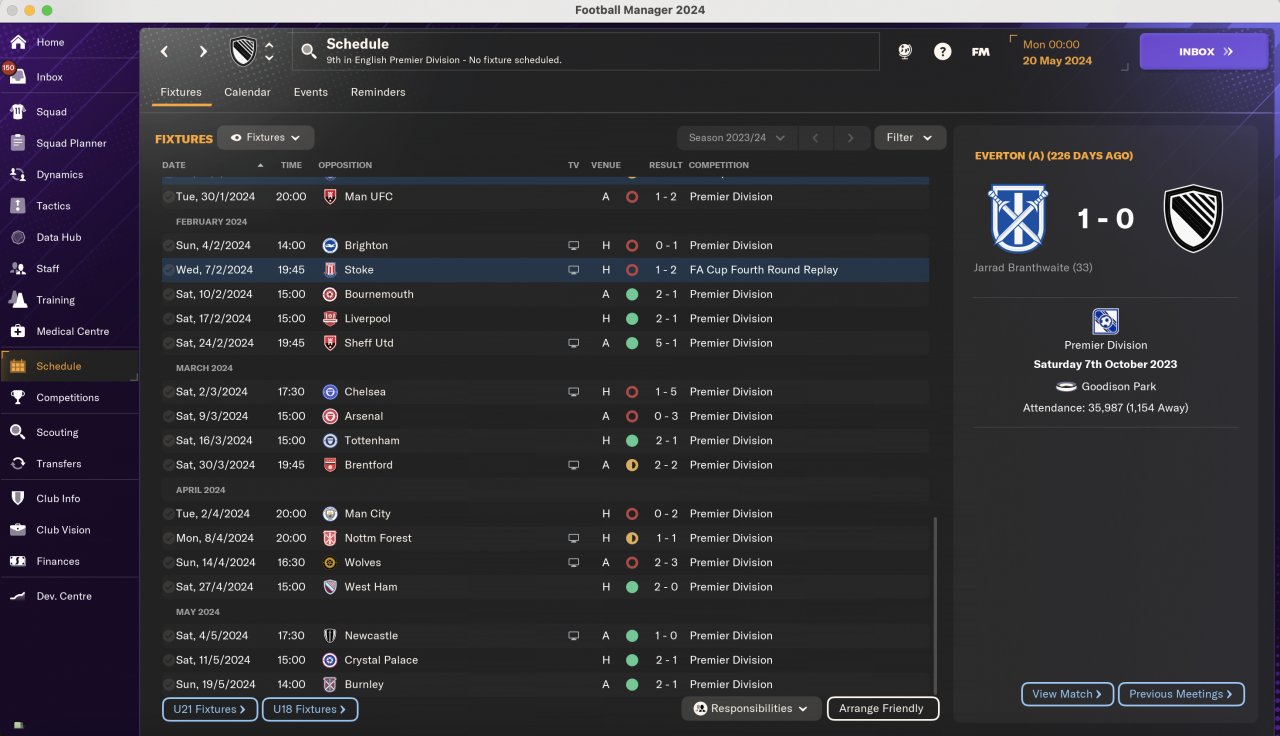The width and height of the screenshot is (1280, 736).
Task: Switch to the Calendar tab
Action: click(x=247, y=92)
